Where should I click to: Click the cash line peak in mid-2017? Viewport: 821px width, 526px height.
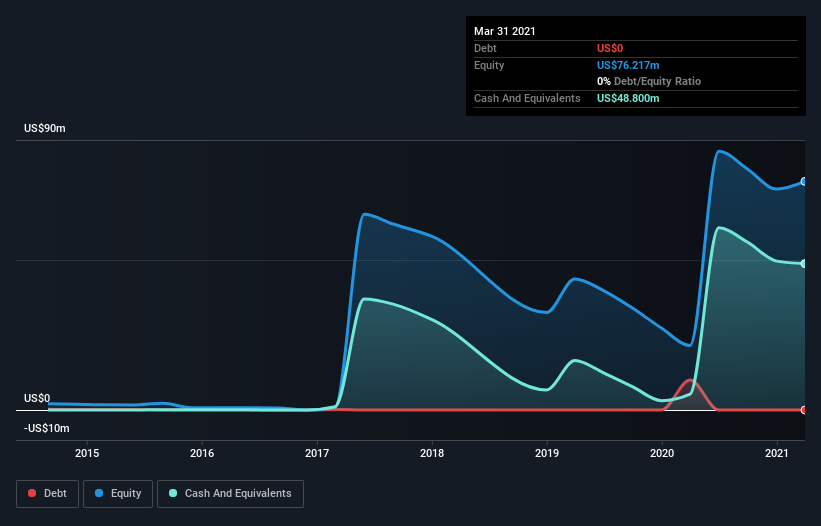point(365,299)
